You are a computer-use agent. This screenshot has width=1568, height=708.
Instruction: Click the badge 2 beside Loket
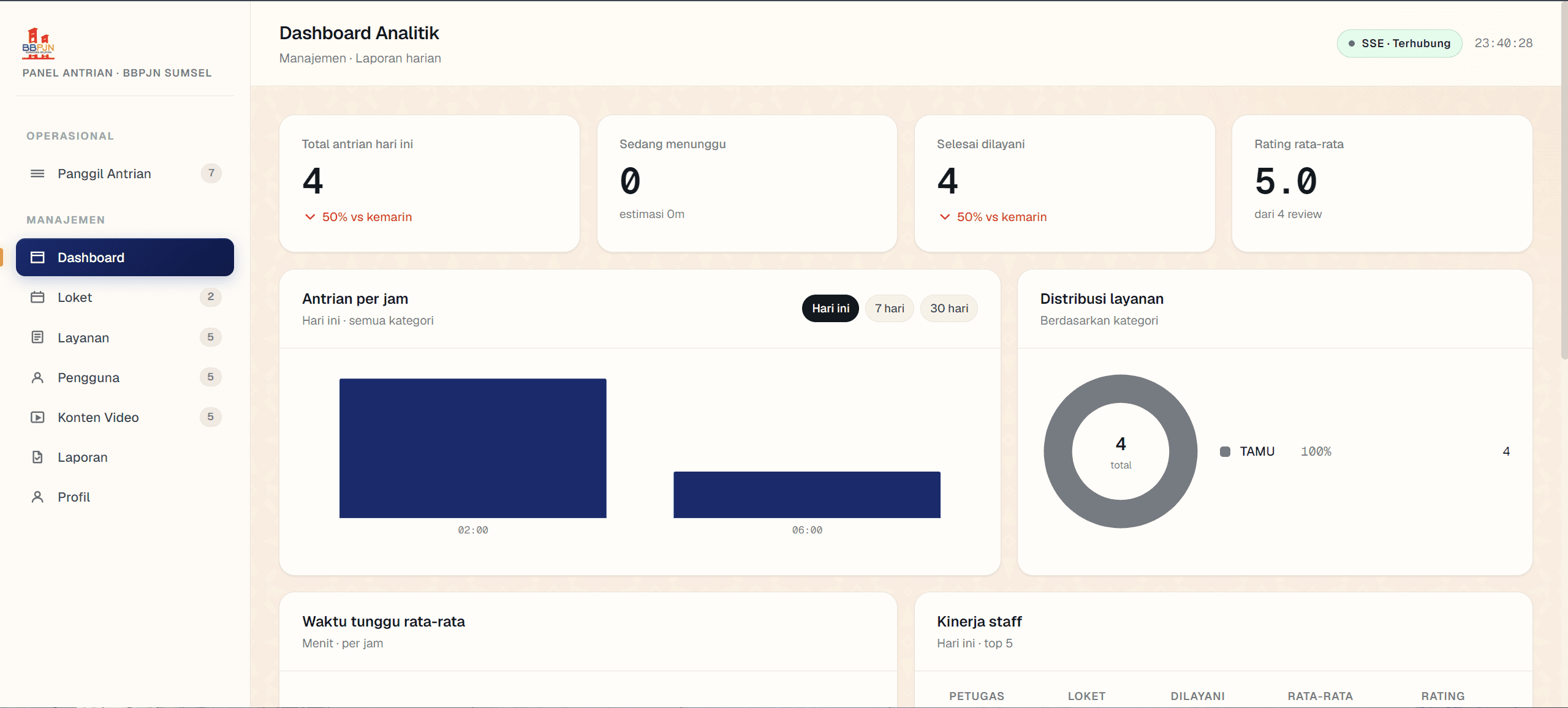(x=211, y=297)
